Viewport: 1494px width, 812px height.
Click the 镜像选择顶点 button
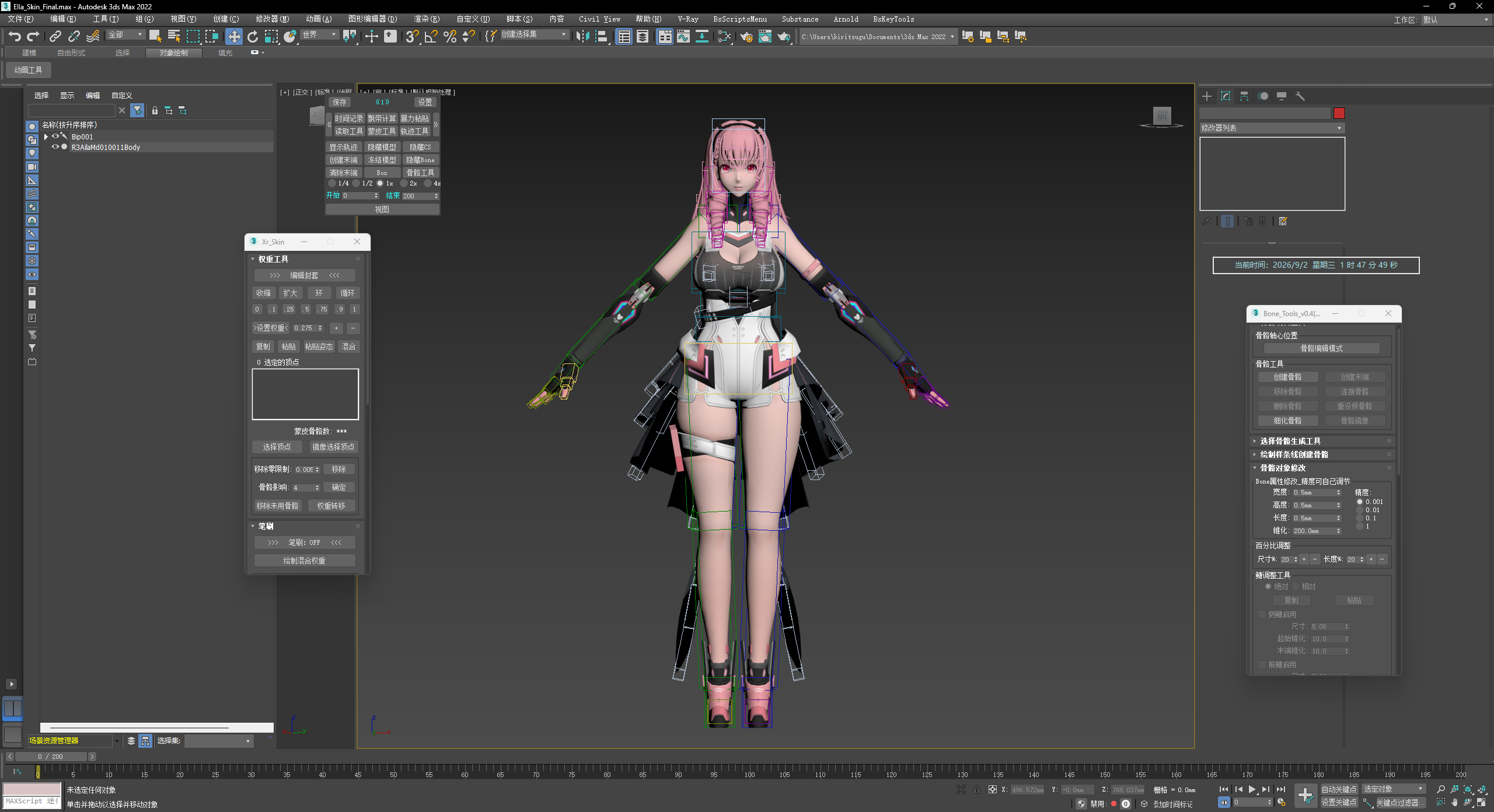coord(333,447)
